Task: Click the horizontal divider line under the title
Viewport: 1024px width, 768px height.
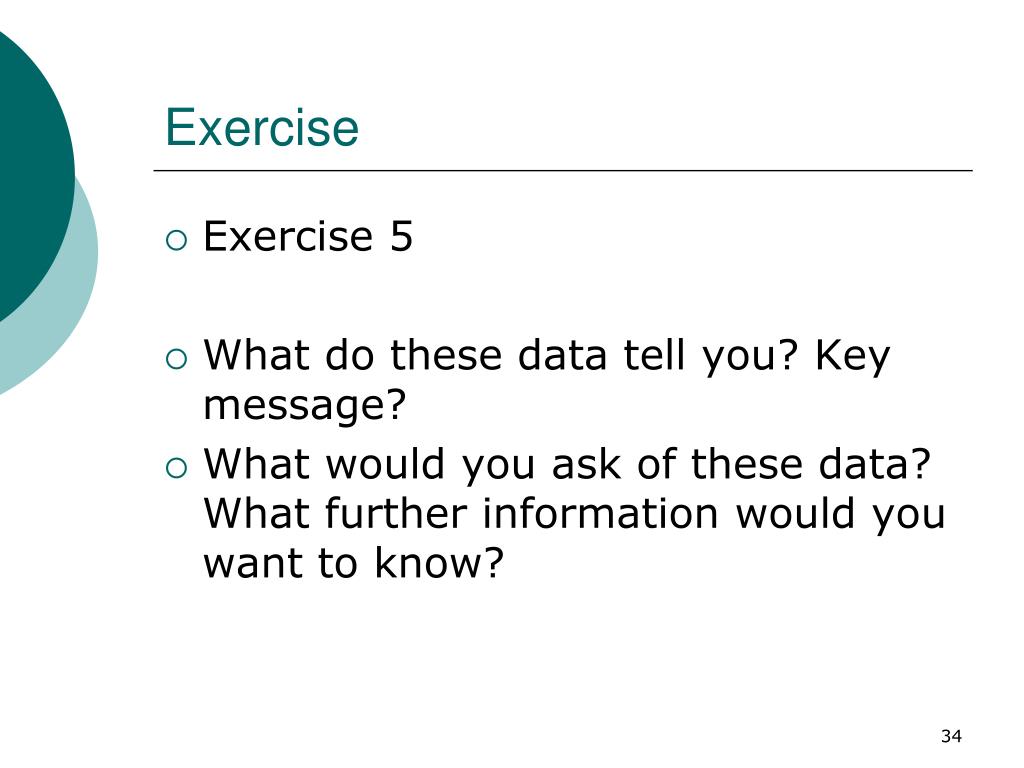Action: point(563,170)
